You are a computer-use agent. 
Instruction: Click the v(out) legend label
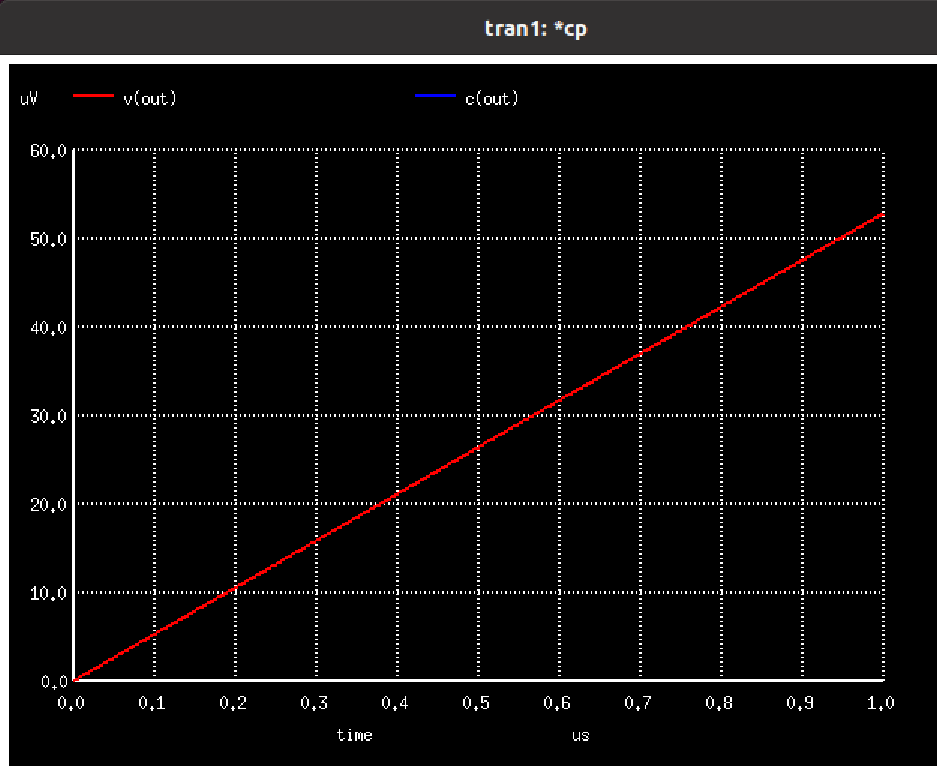coord(150,99)
